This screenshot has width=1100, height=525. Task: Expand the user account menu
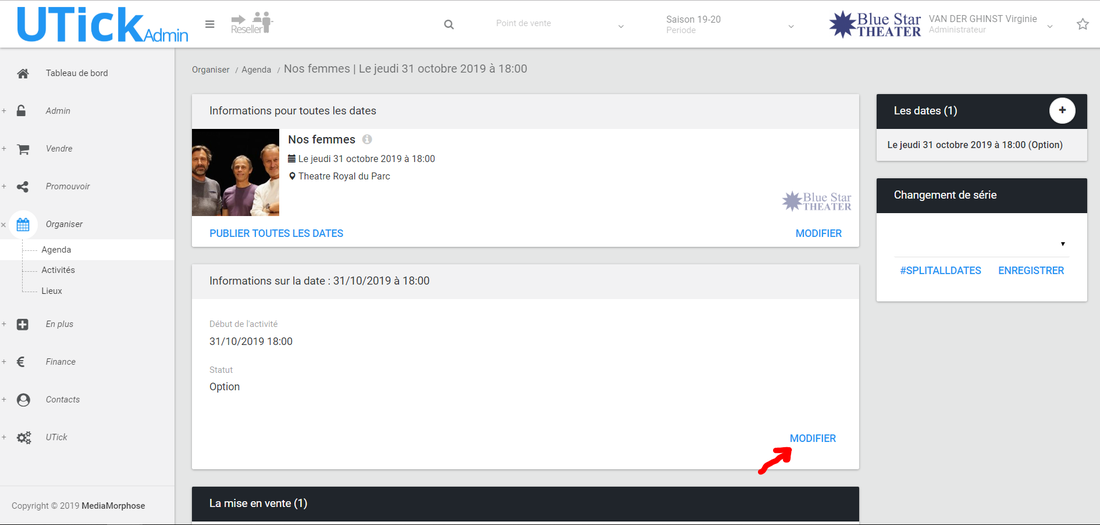(x=1050, y=26)
